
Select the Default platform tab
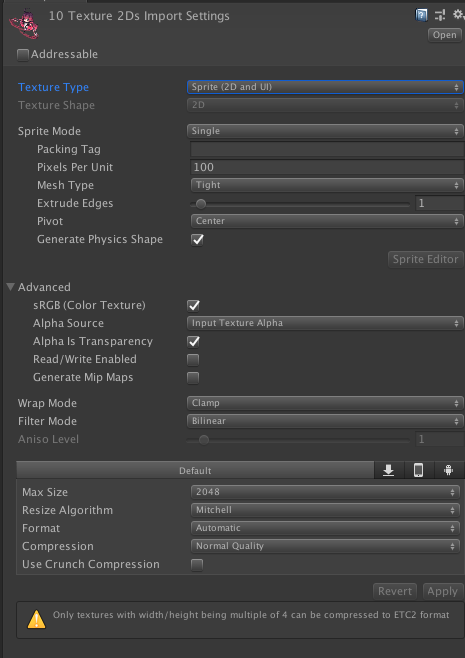pos(195,470)
